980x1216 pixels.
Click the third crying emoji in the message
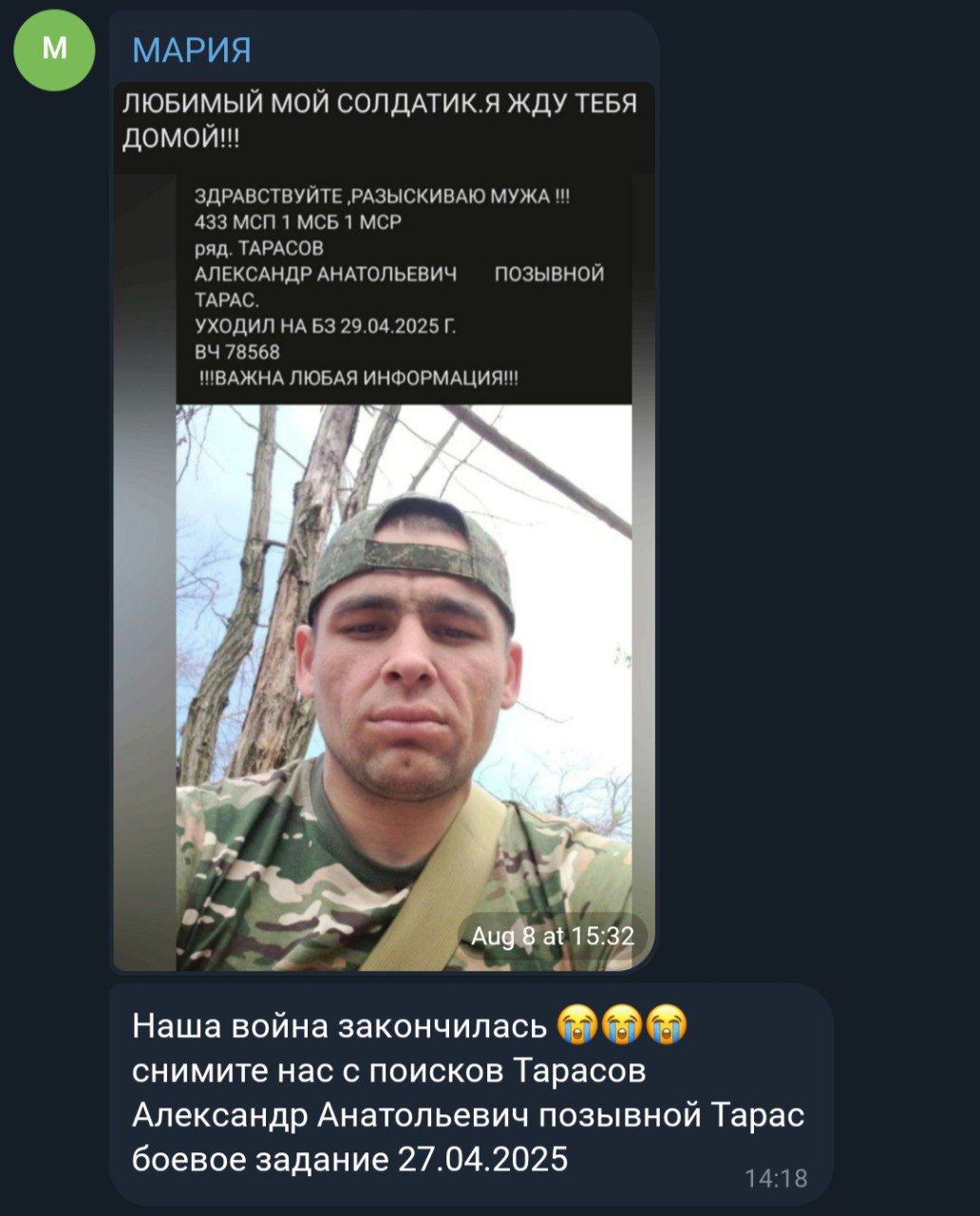click(x=667, y=1025)
